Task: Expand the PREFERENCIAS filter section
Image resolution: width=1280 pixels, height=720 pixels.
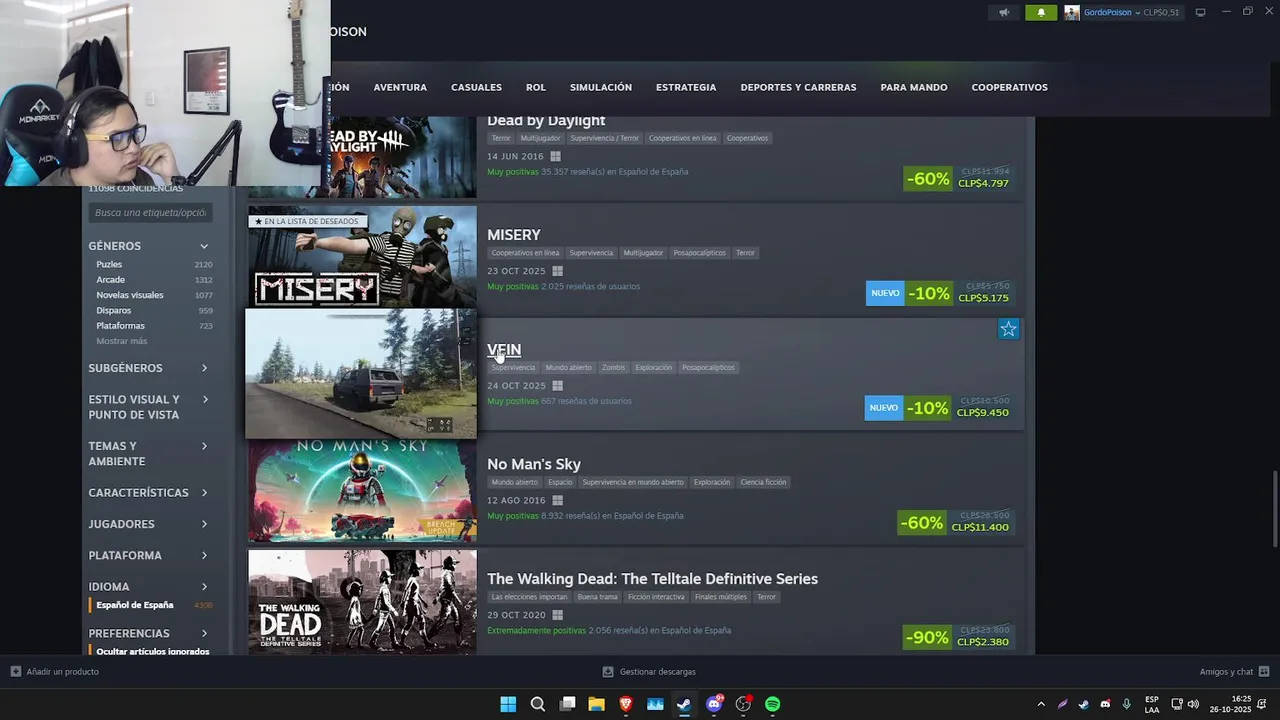Action: point(150,634)
